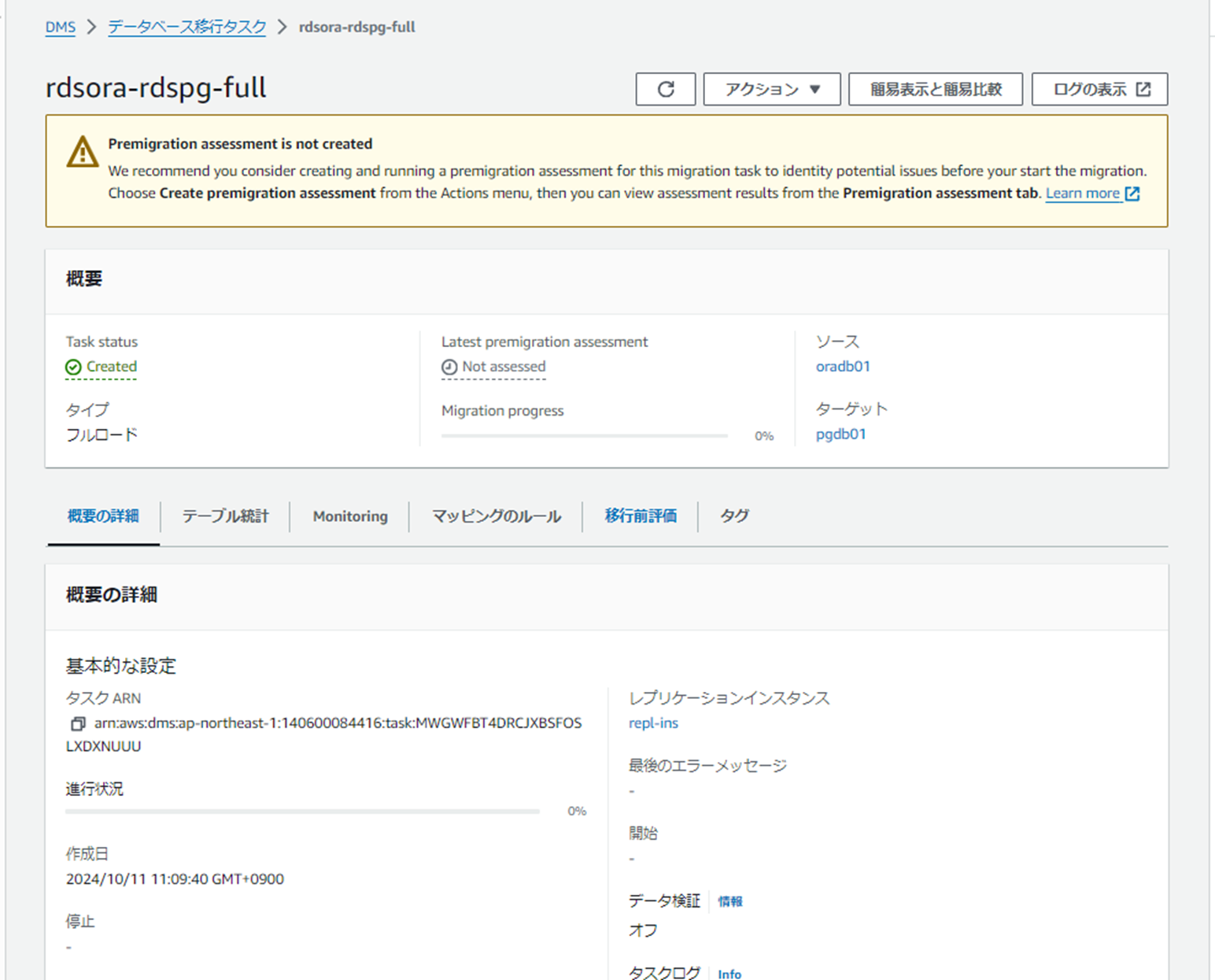Open replication instance repl-ins link

[x=653, y=723]
